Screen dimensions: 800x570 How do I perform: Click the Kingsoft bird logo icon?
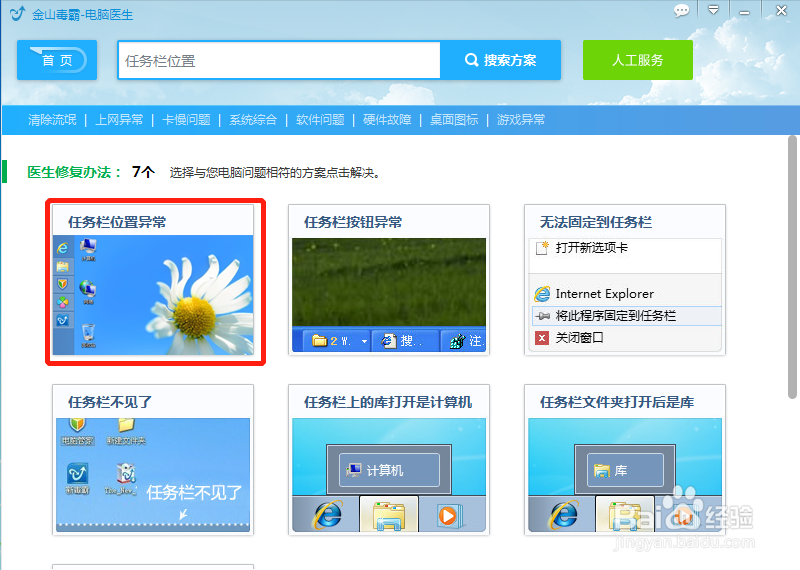[x=17, y=13]
